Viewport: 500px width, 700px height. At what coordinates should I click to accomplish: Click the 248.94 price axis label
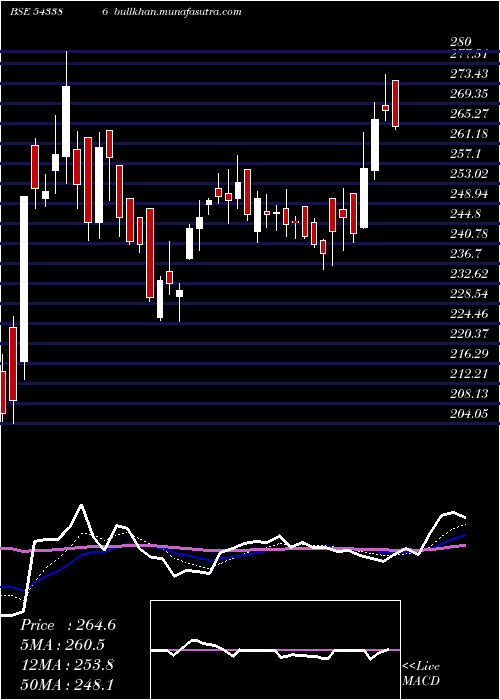click(x=469, y=194)
